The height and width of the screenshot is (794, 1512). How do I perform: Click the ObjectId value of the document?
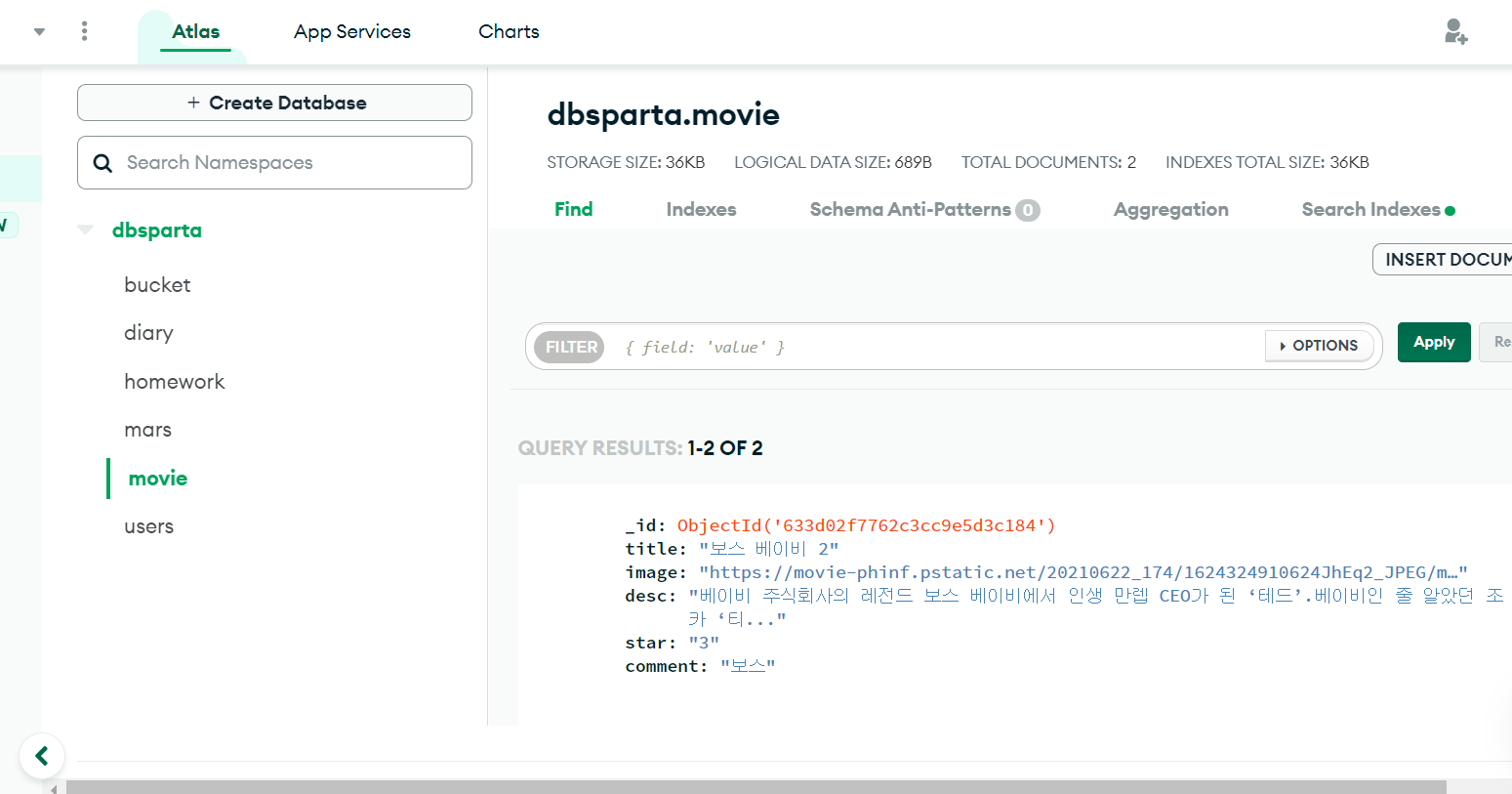[x=867, y=525]
